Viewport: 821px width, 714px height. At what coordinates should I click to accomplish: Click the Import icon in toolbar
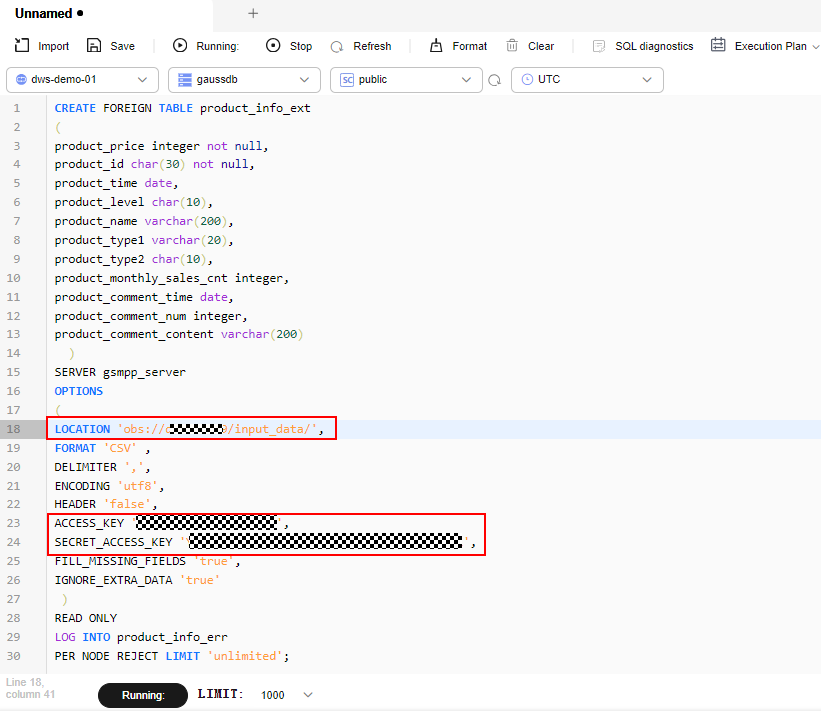pyautogui.click(x=22, y=46)
